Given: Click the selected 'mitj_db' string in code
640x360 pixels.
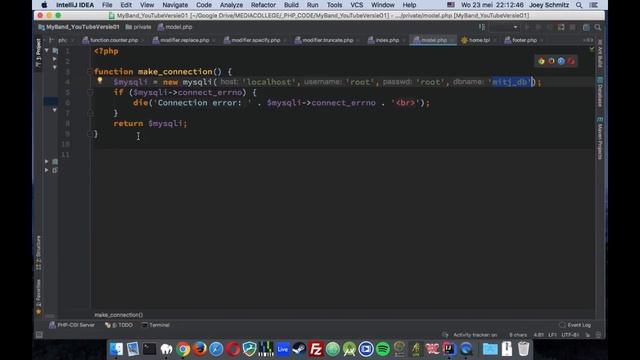Looking at the screenshot, I should tap(511, 82).
